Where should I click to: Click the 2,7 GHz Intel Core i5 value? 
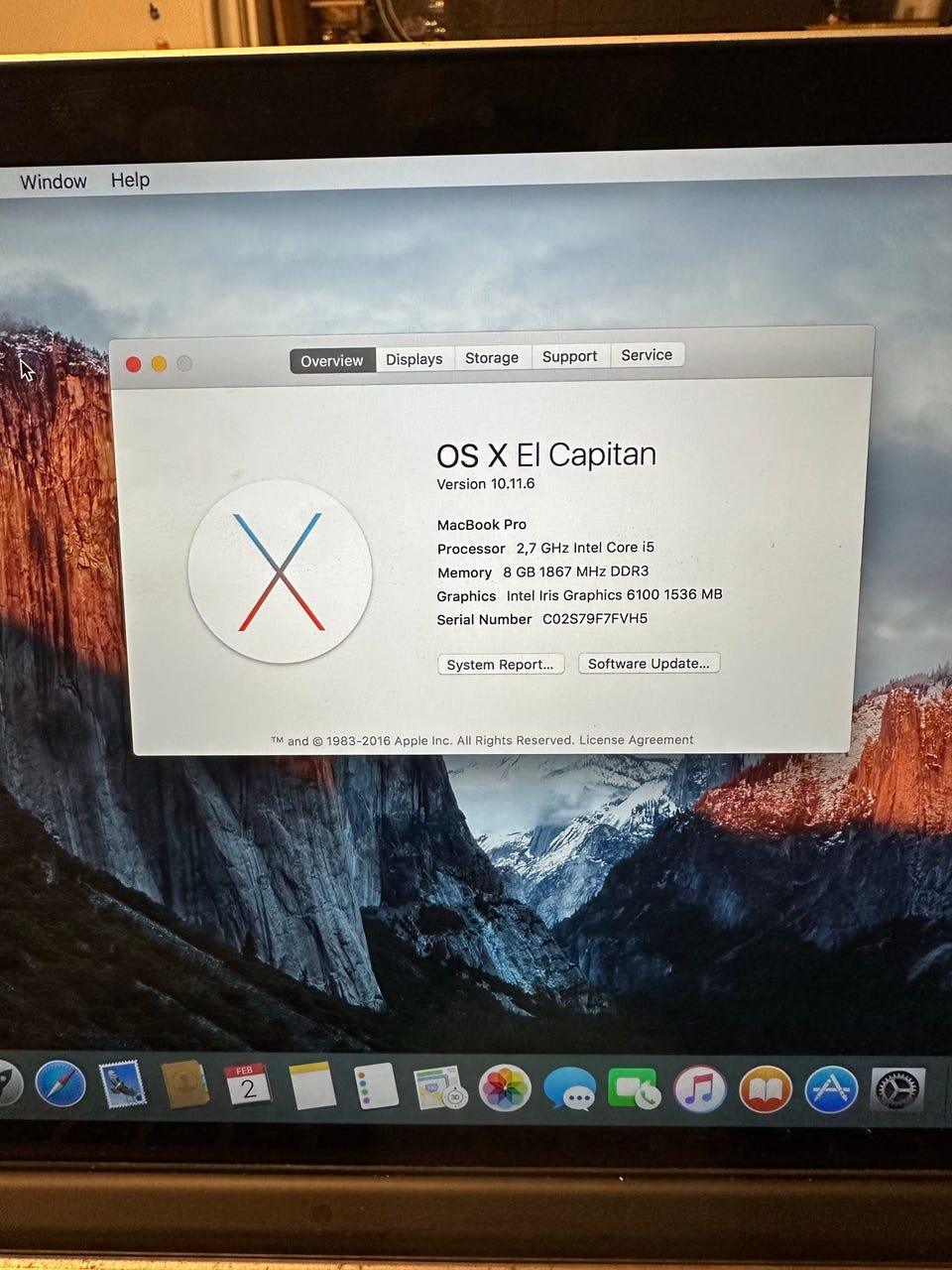(585, 547)
